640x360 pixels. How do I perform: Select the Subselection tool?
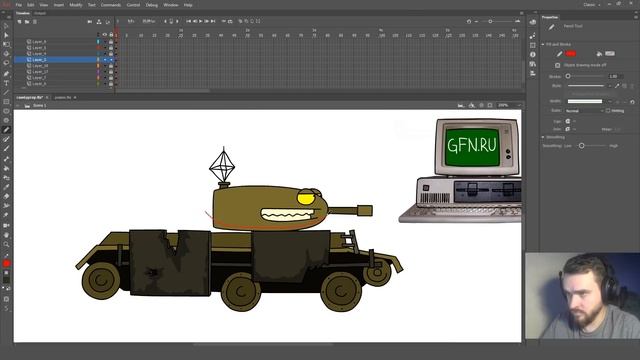[6, 36]
